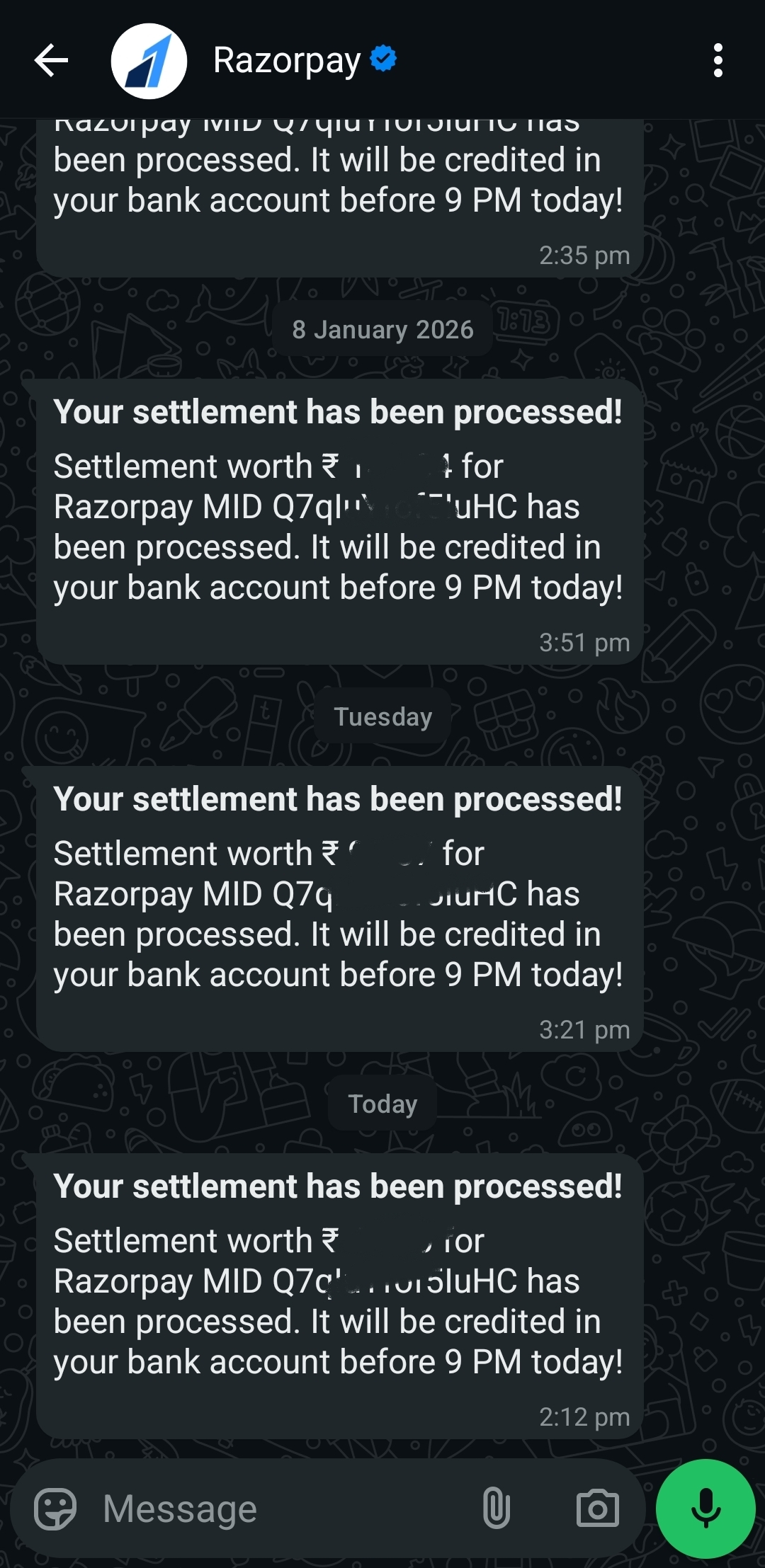Tap the 3:51 pm message timestamp

[584, 643]
